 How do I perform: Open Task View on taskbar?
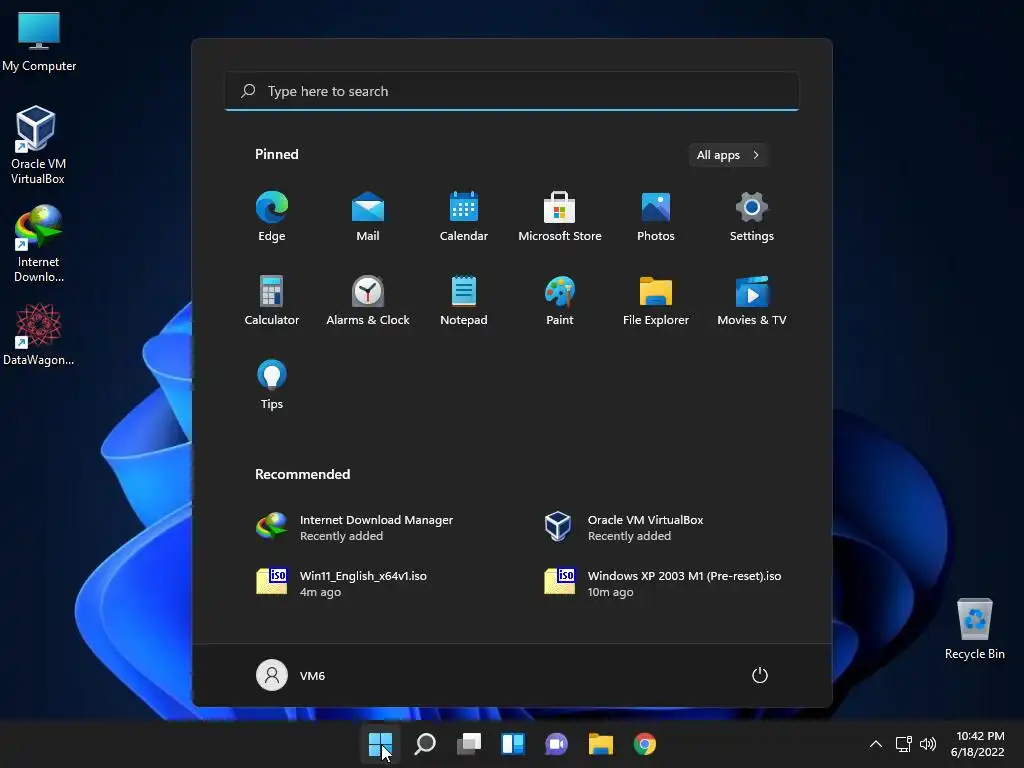(x=469, y=744)
